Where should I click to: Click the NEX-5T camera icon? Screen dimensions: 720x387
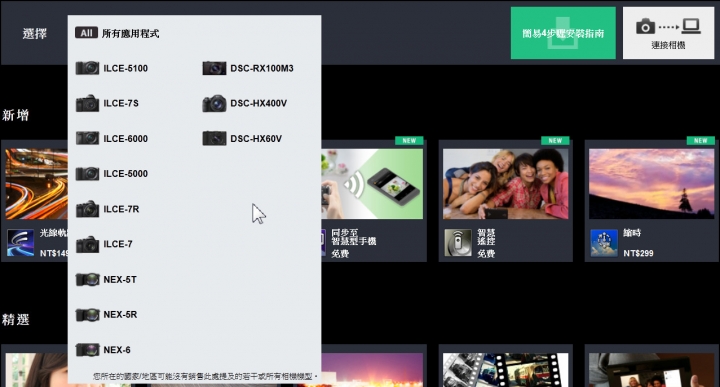click(87, 279)
